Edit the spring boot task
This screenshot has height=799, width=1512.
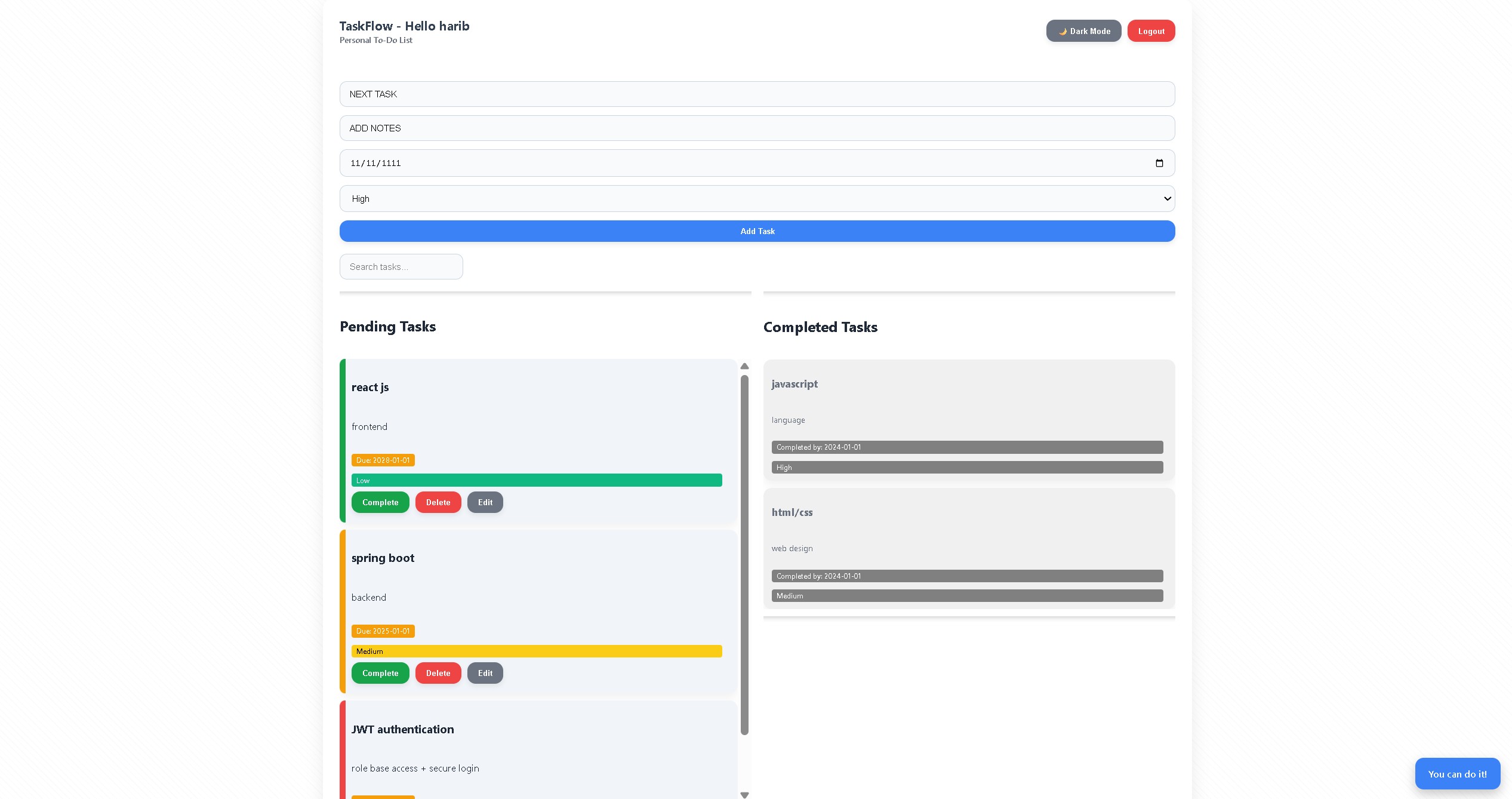485,673
